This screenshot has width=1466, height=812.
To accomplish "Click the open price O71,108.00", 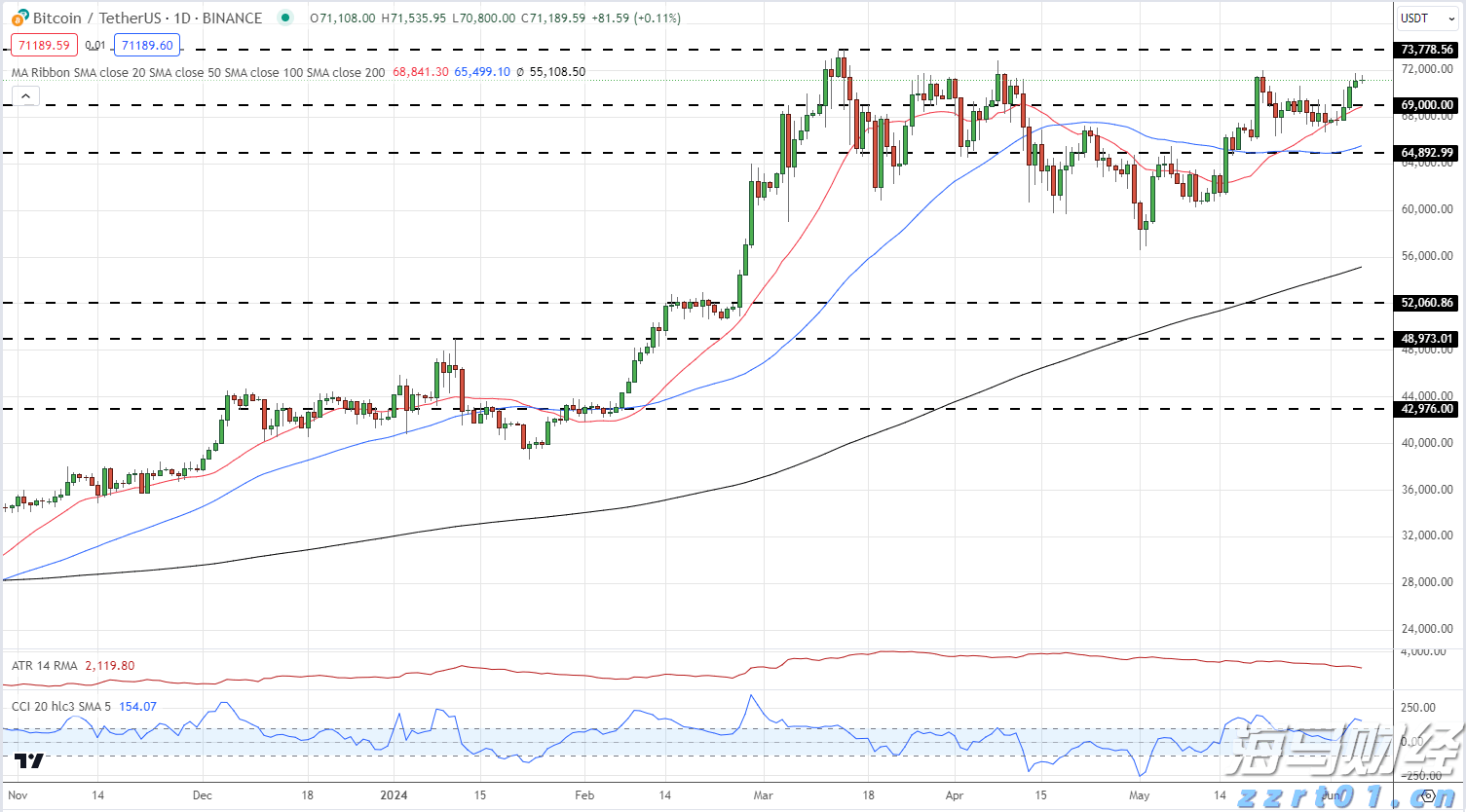I will click(x=343, y=18).
